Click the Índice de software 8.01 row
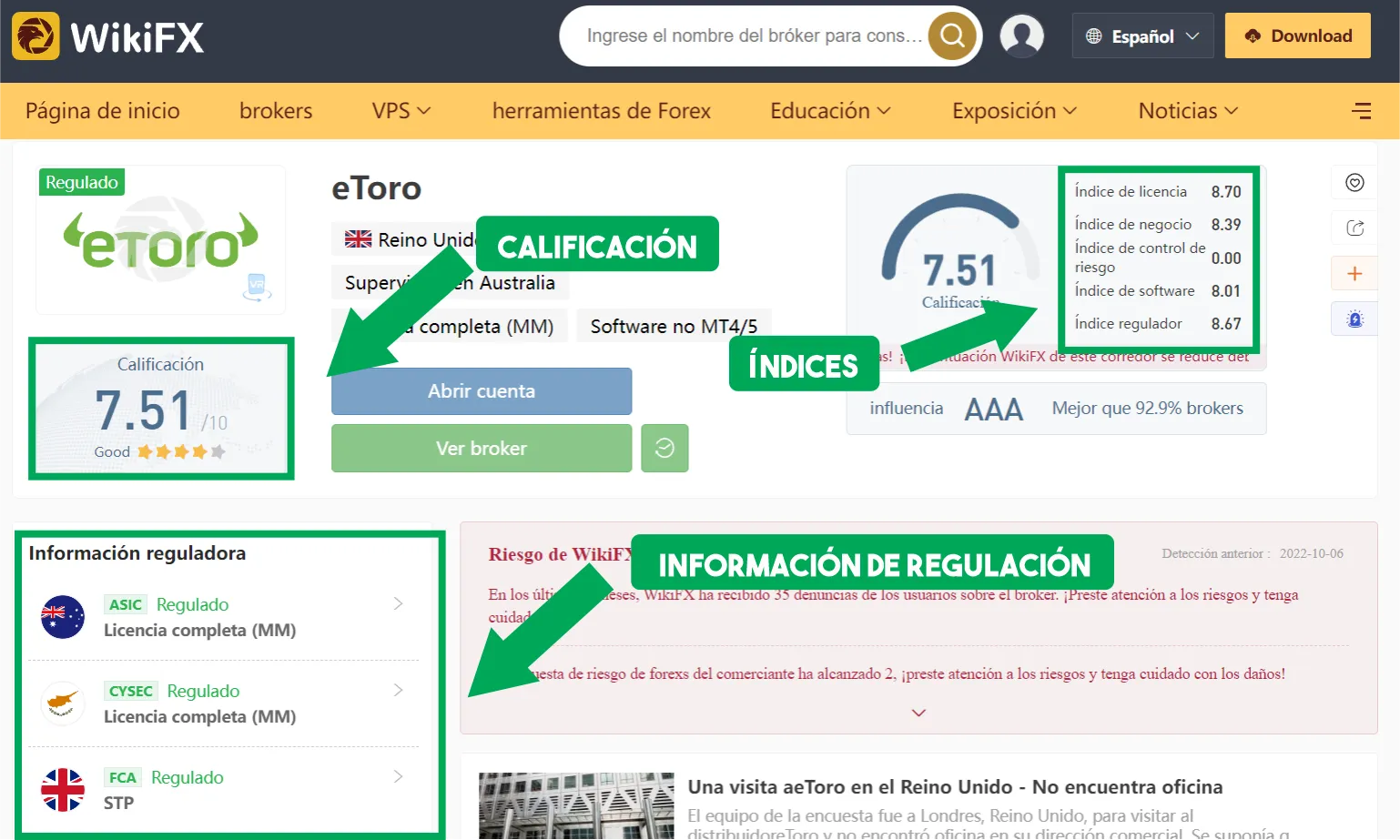1400x840 pixels. tap(1157, 290)
